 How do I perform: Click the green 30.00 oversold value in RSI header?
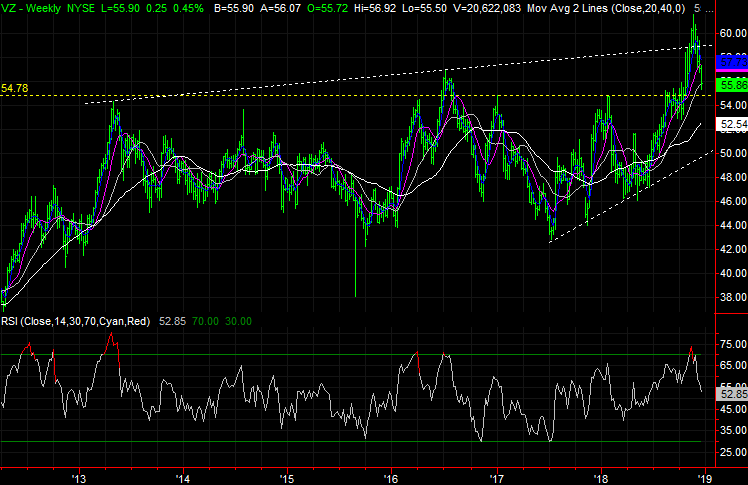(x=238, y=321)
